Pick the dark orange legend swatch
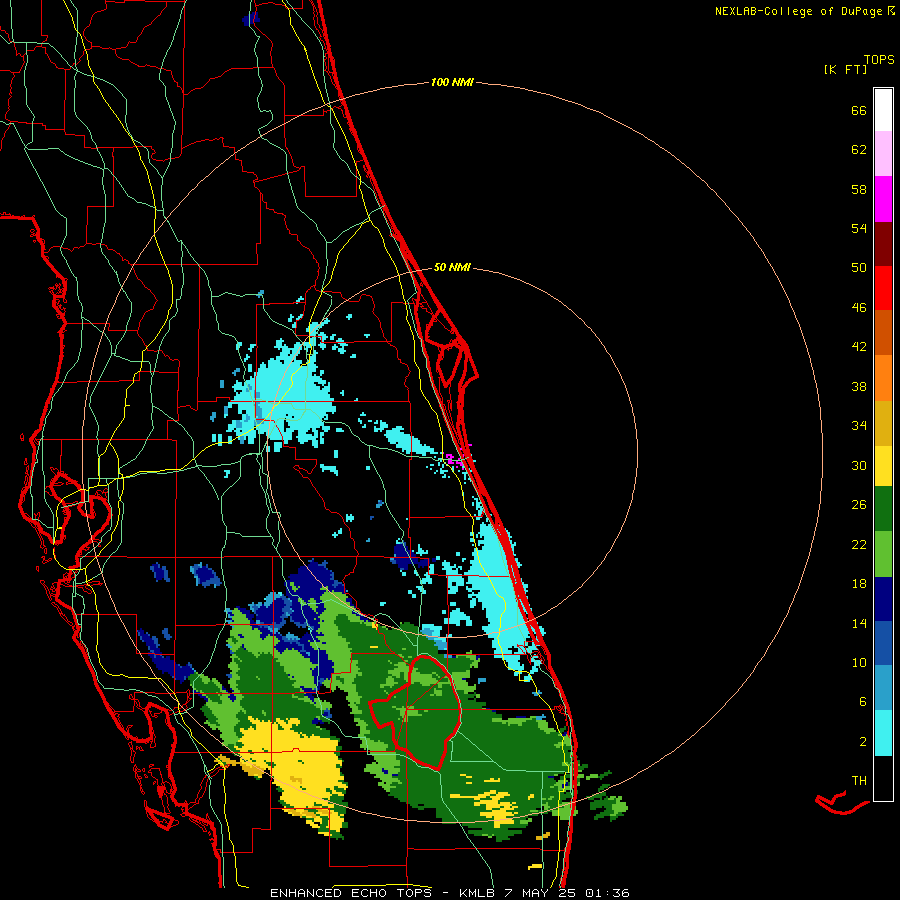900x900 pixels. [883, 332]
